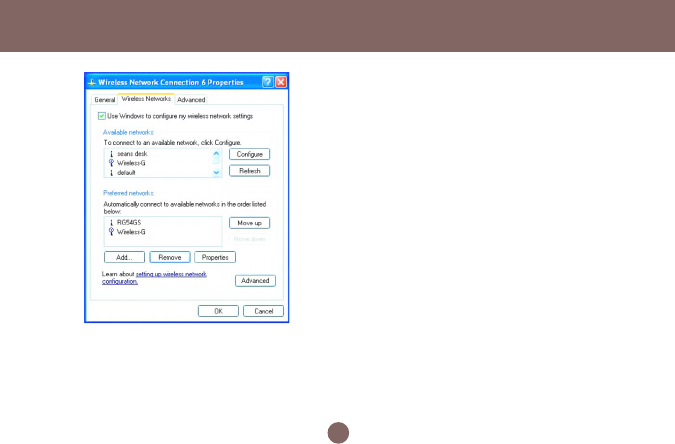The height and width of the screenshot is (444, 675).
Task: Click available networks scroll up arrow
Action: (216, 153)
